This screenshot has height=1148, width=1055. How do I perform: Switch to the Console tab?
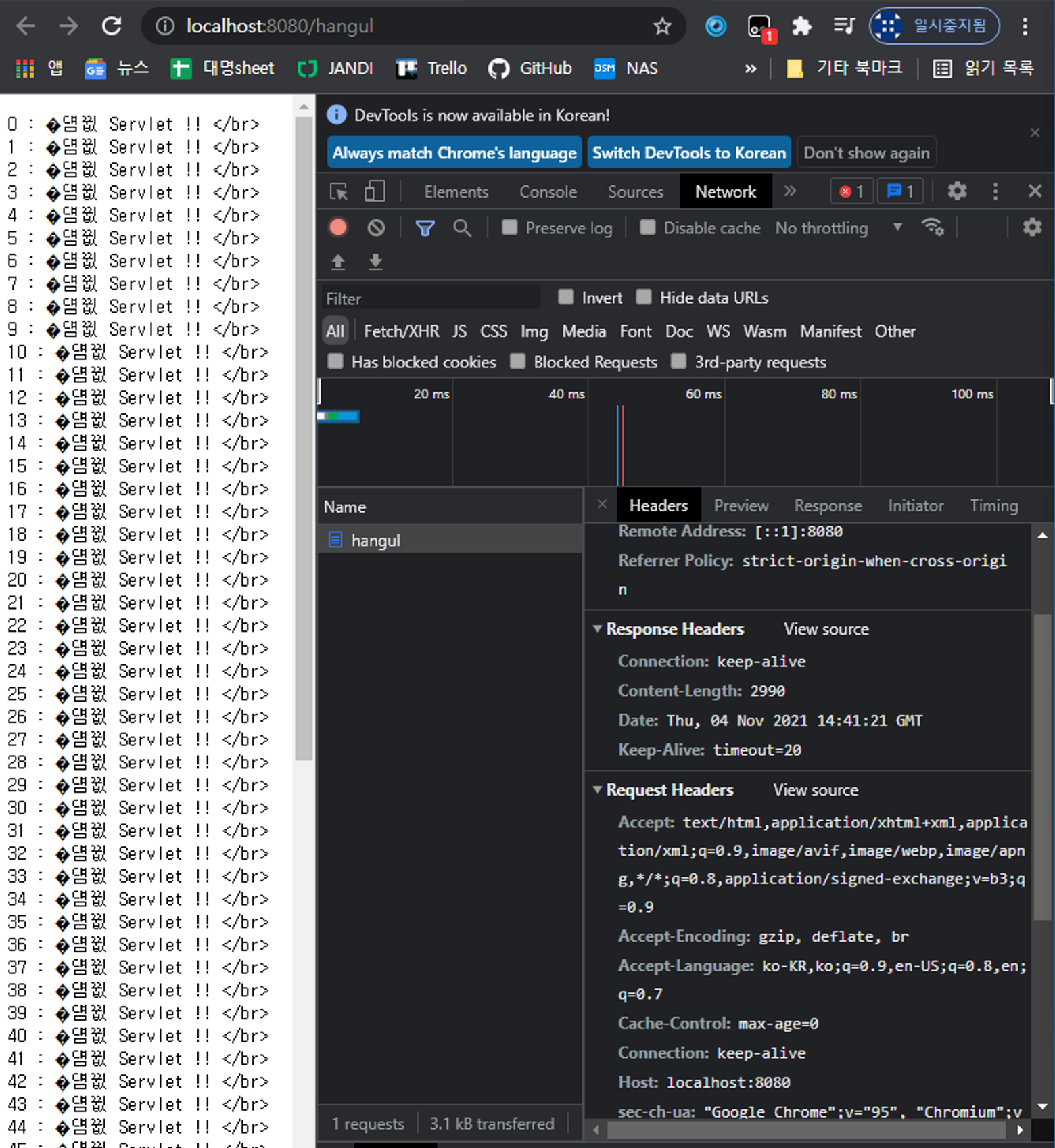(548, 192)
